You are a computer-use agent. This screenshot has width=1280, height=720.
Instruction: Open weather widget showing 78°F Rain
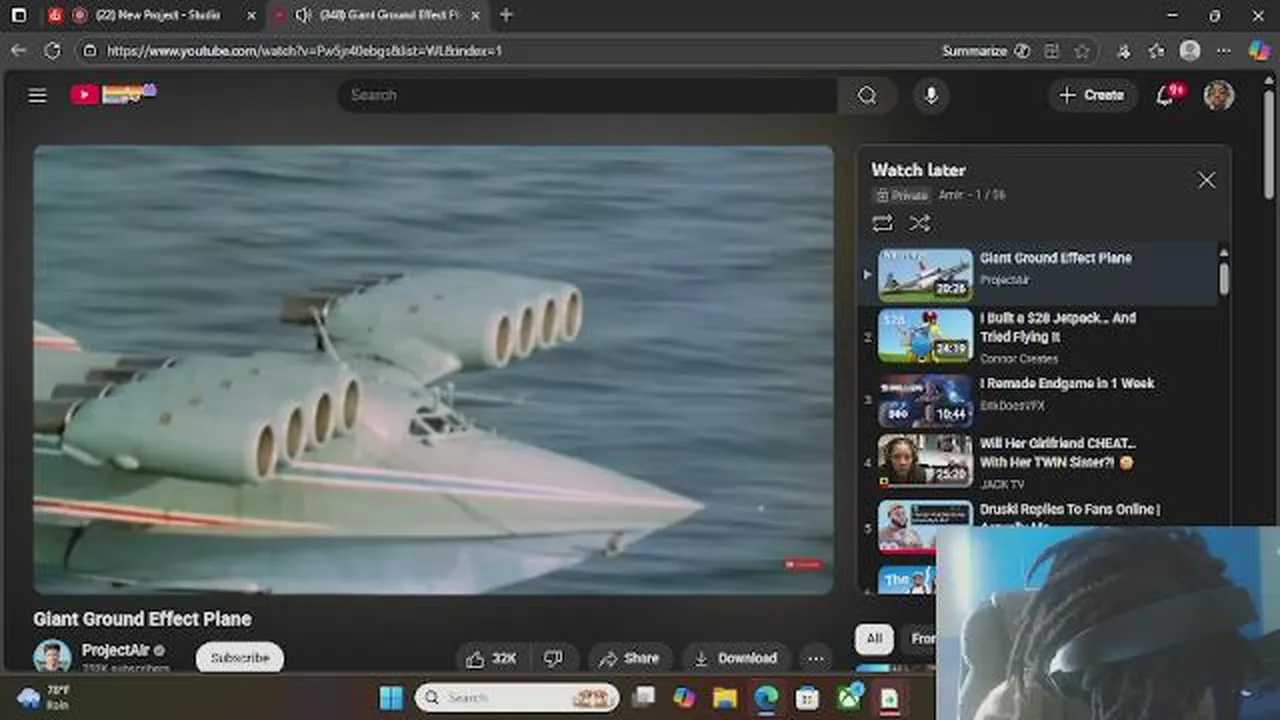coord(44,697)
